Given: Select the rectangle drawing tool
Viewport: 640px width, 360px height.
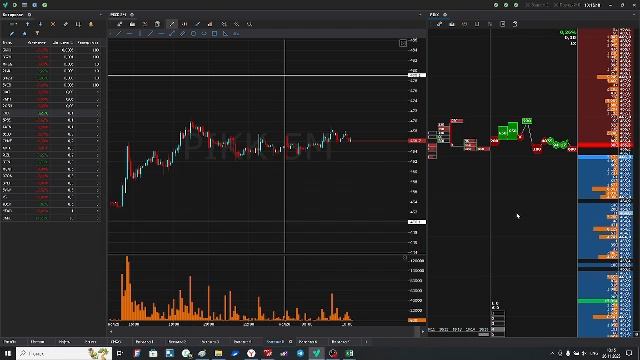Looking at the screenshot, I should pyautogui.click(x=214, y=33).
